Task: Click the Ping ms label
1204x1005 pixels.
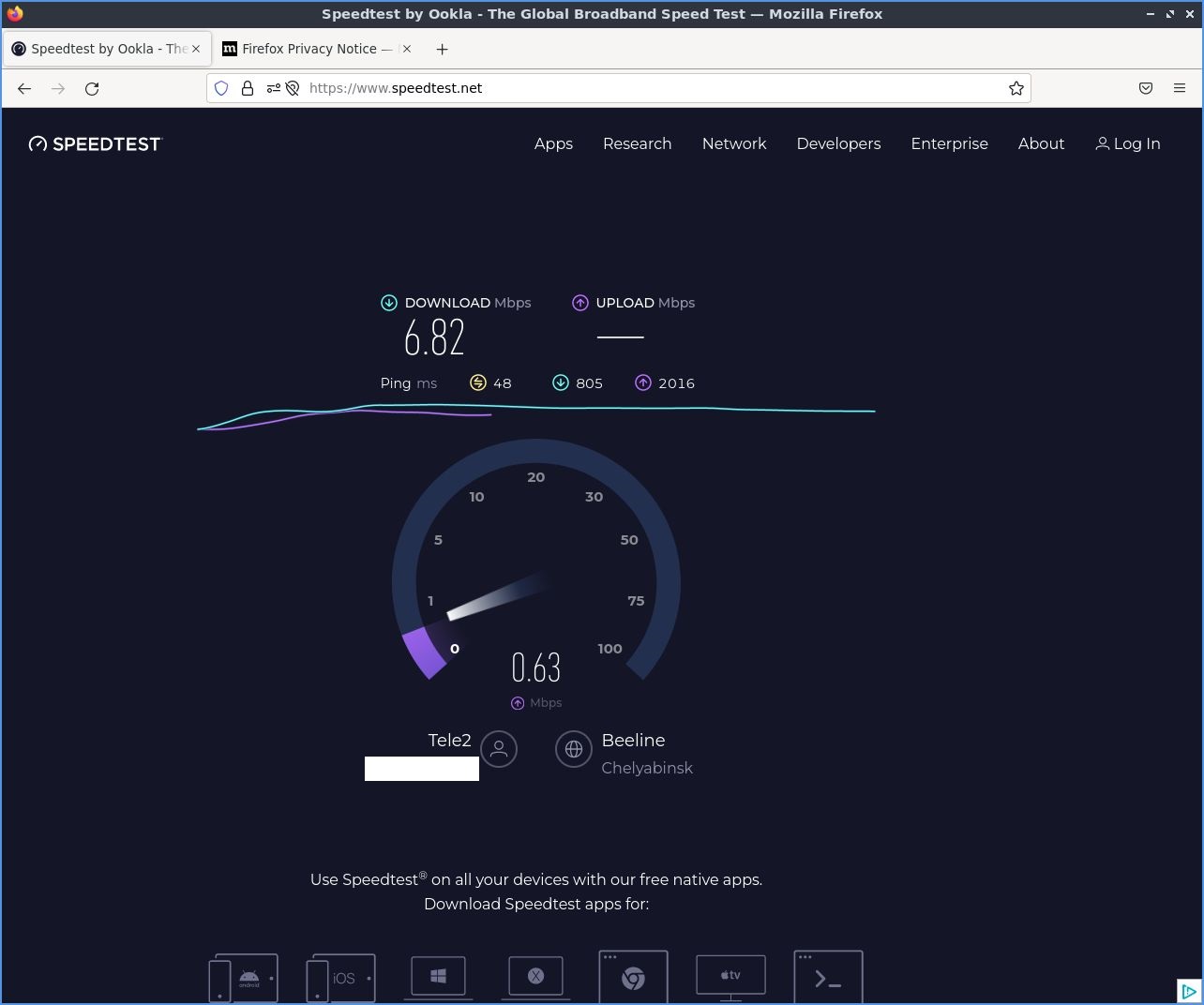Action: coord(409,383)
